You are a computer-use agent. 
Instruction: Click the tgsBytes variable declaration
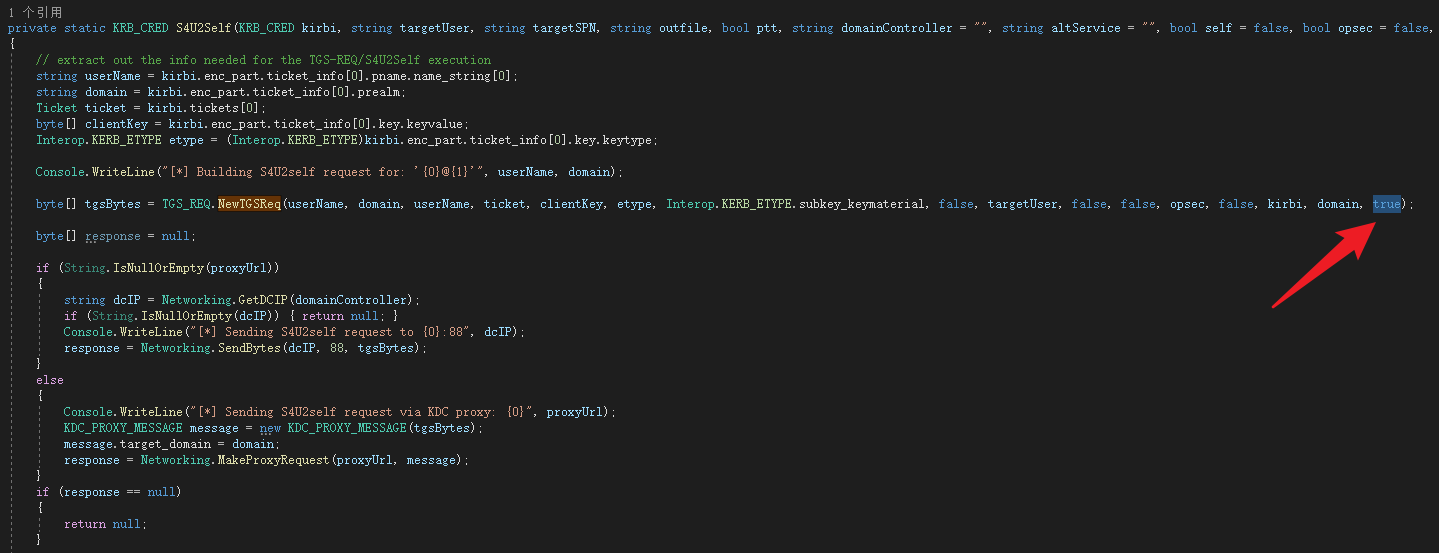pyautogui.click(x=112, y=204)
